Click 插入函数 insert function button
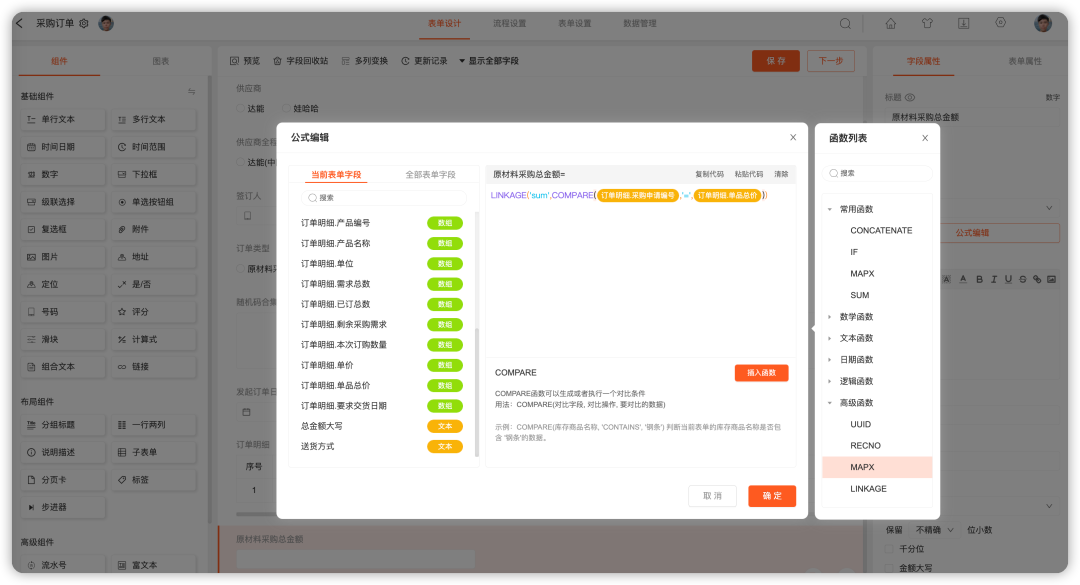This screenshot has height=585, width=1080. coord(762,373)
